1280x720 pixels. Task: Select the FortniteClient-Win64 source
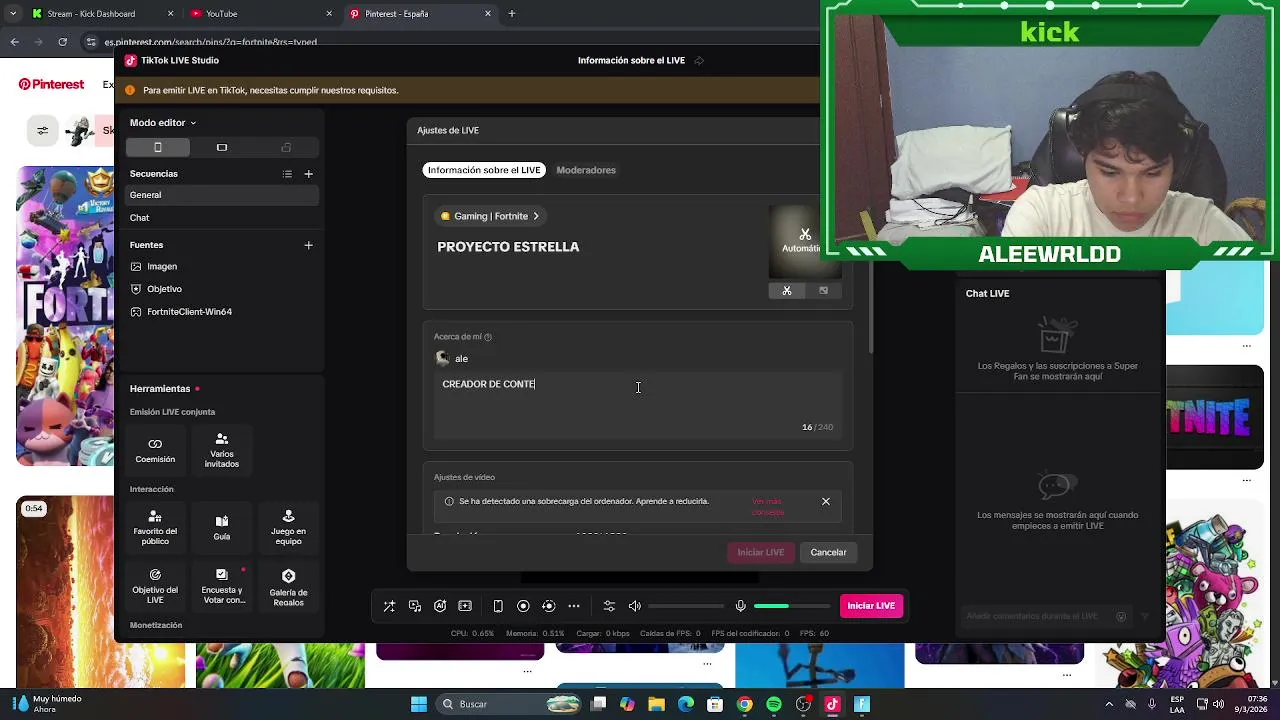coord(222,312)
